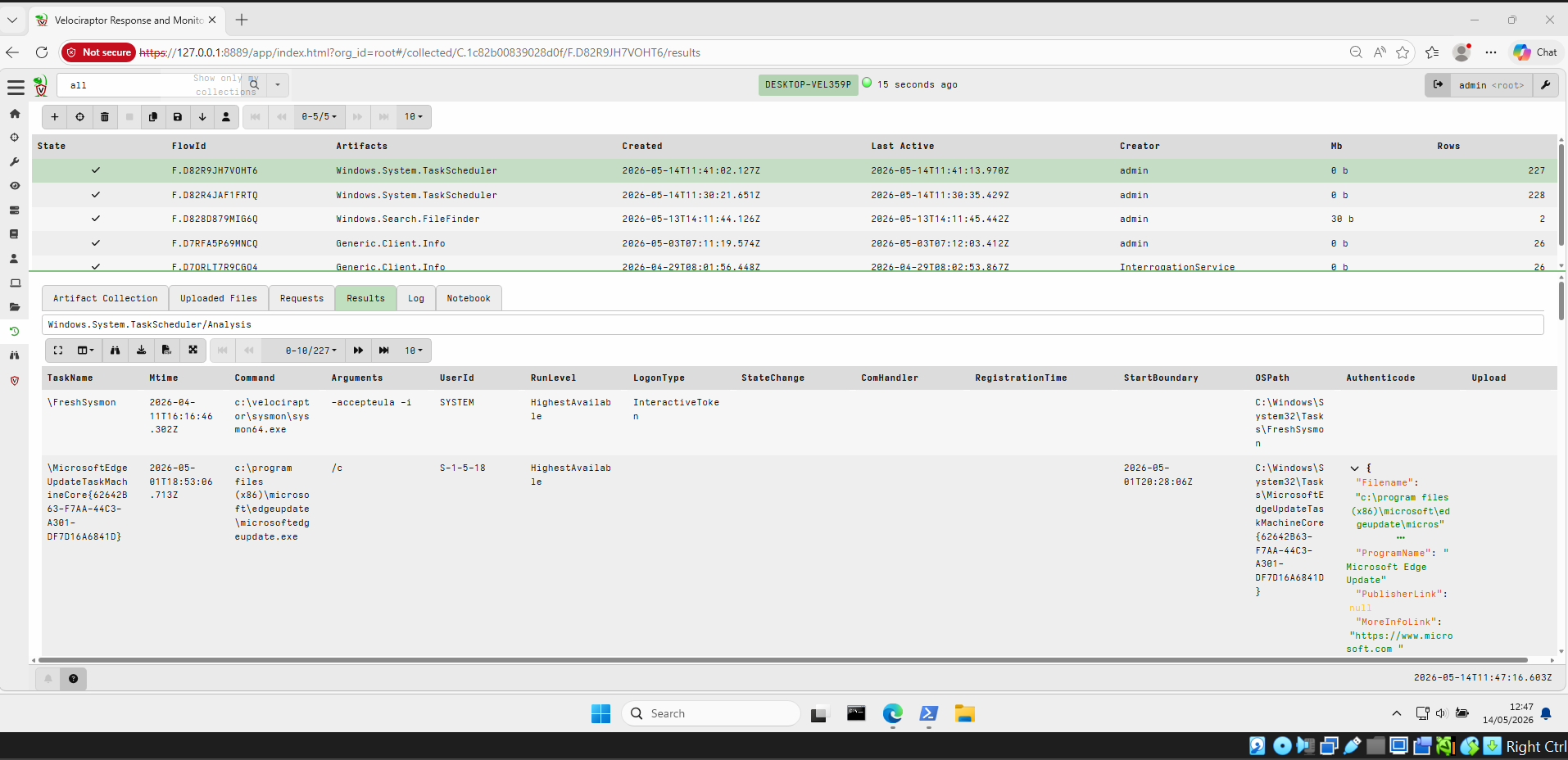Switch to Notebook tab

469,298
